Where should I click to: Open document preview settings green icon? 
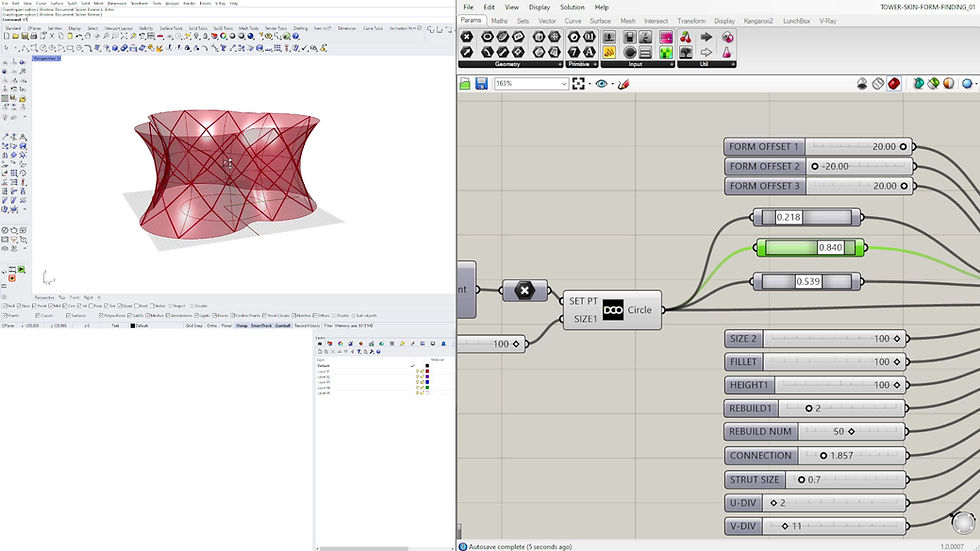pyautogui.click(x=933, y=84)
